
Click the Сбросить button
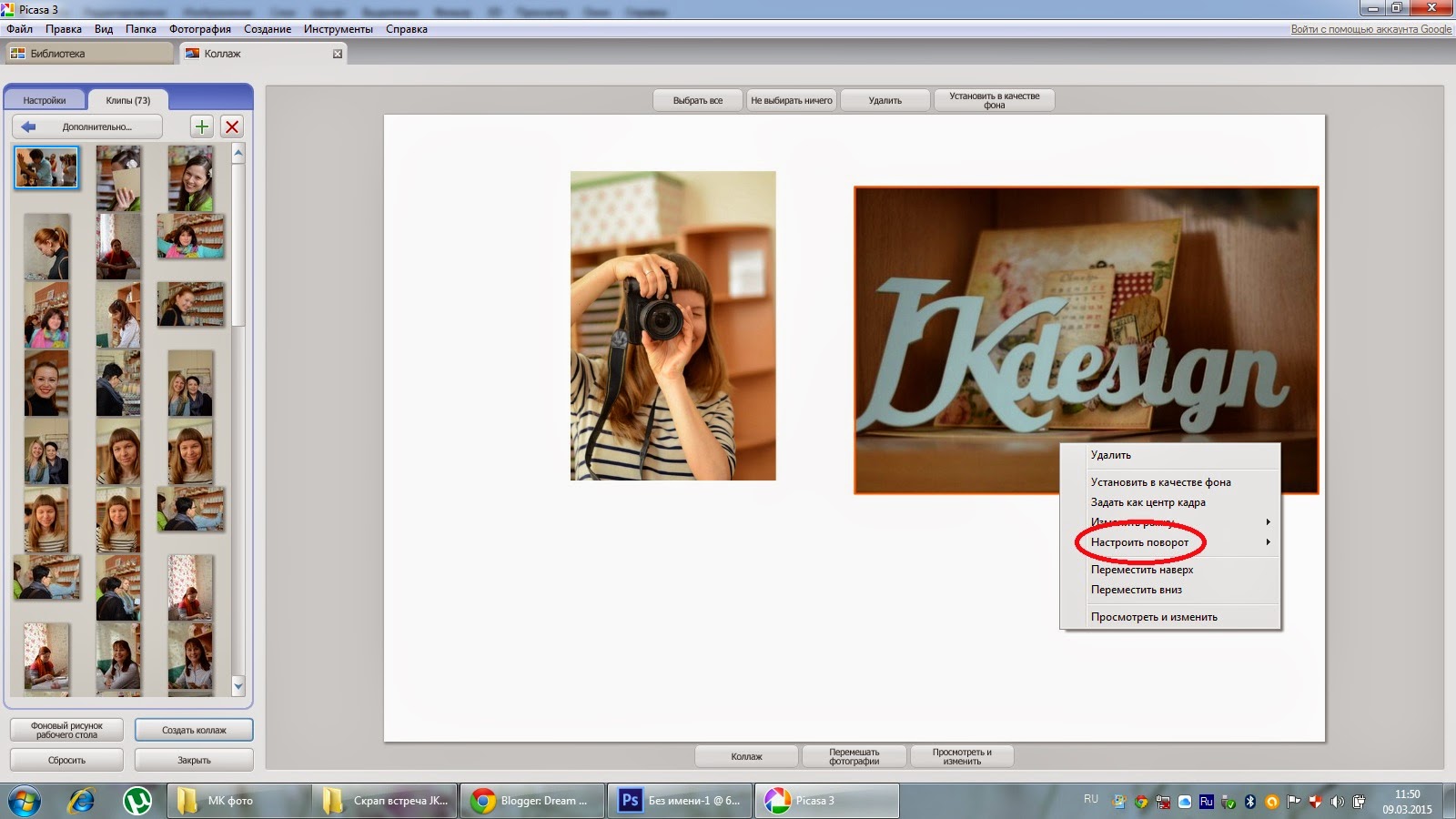(x=66, y=760)
